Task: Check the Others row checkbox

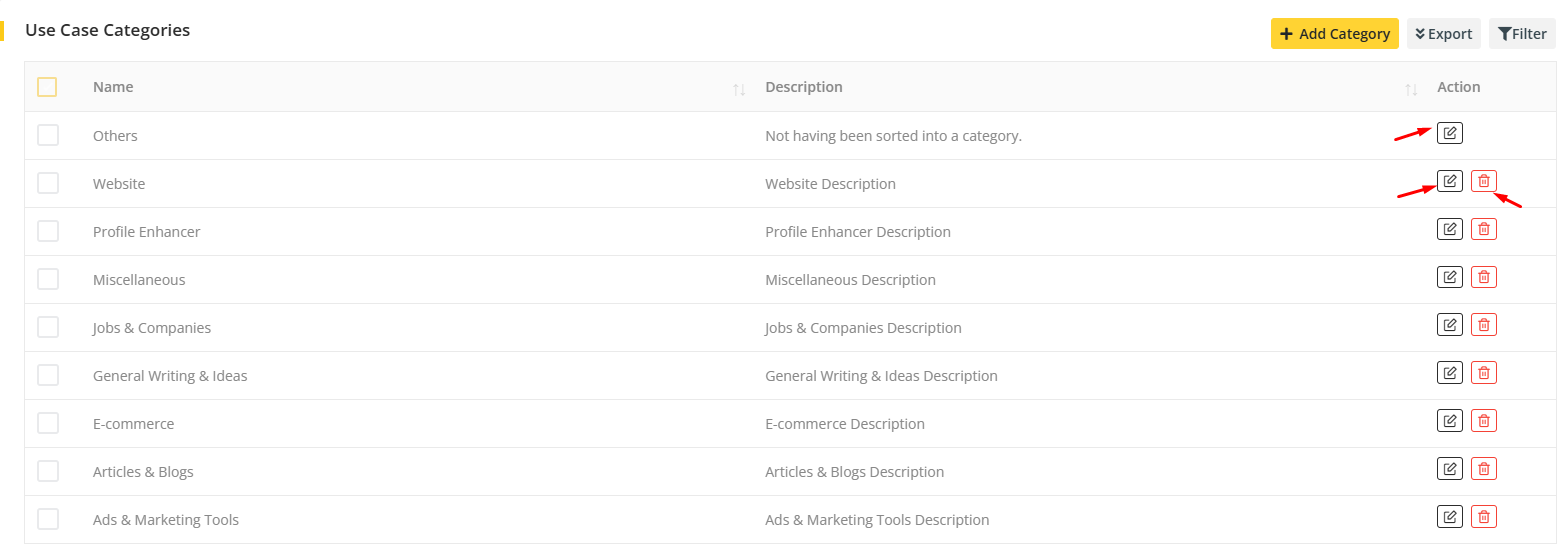Action: [48, 135]
